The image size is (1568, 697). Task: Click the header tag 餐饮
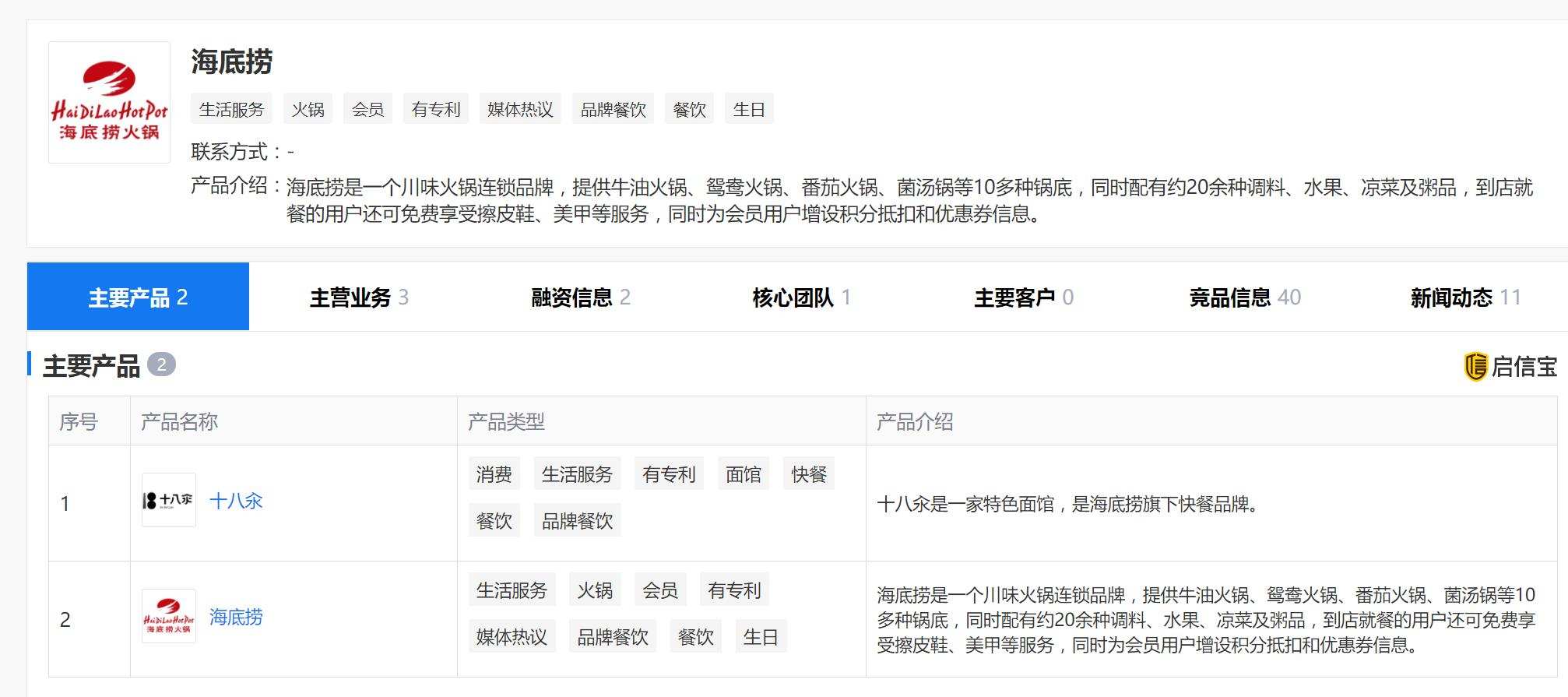[x=690, y=109]
